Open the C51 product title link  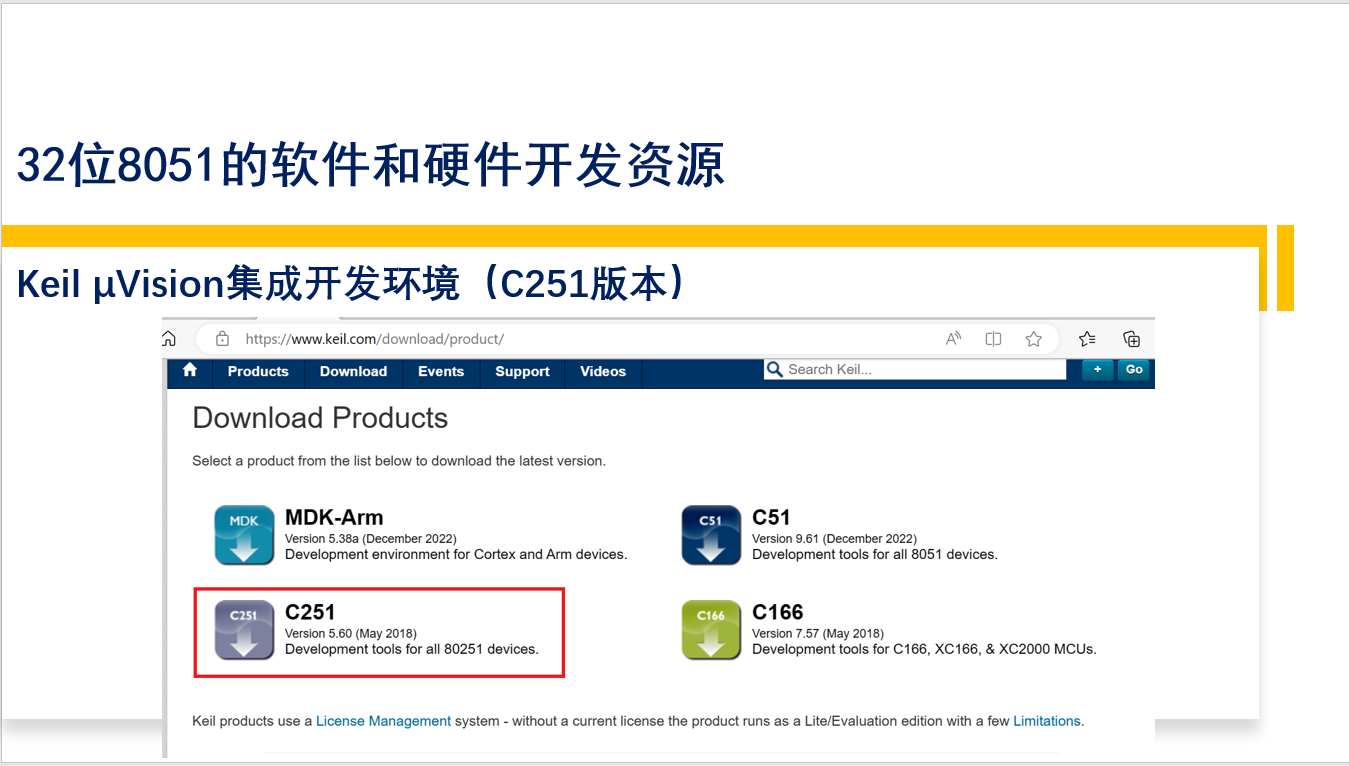coord(771,517)
